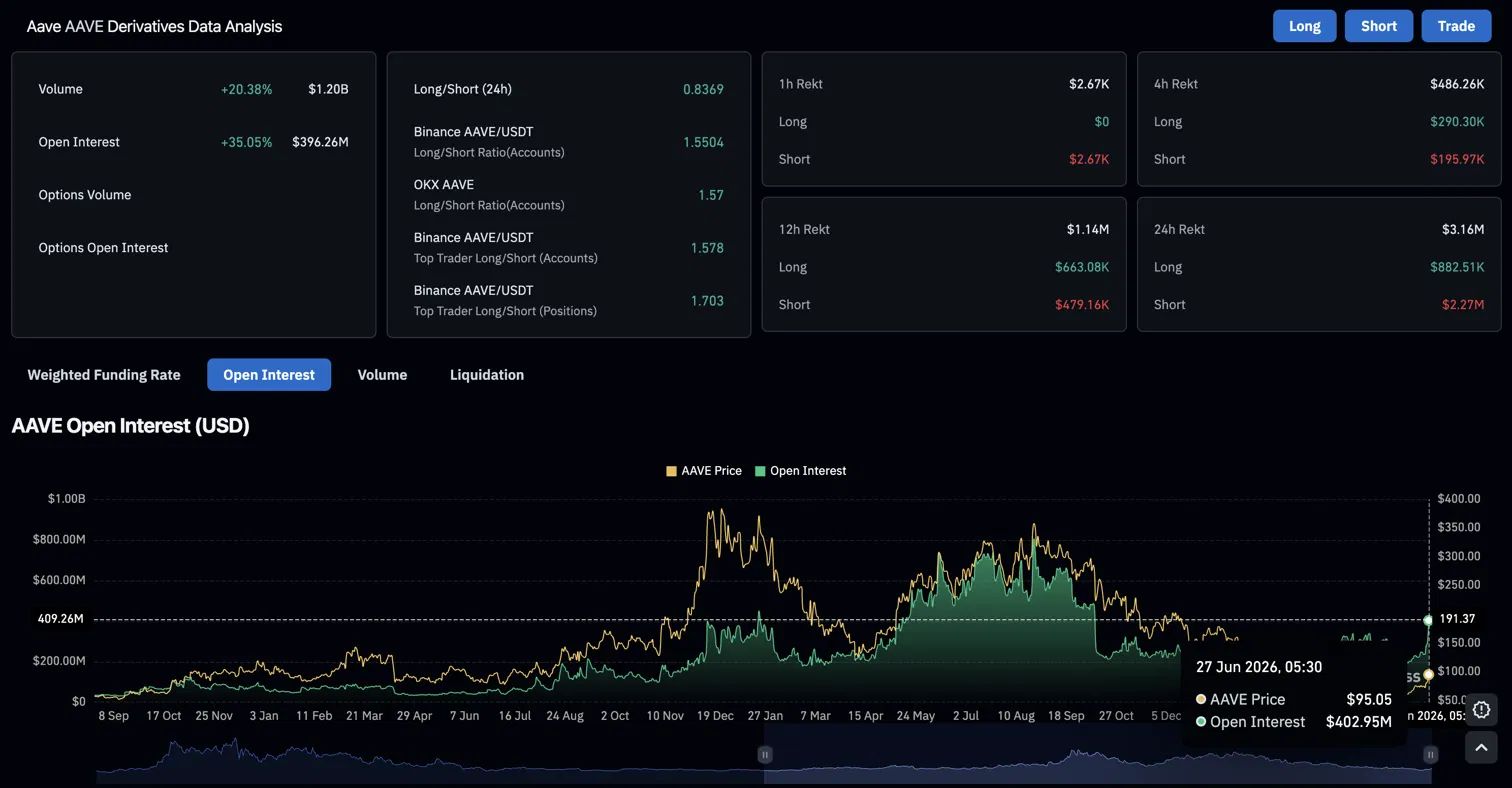Click the 19 Dec date axis label
The height and width of the screenshot is (788, 1512).
(715, 716)
